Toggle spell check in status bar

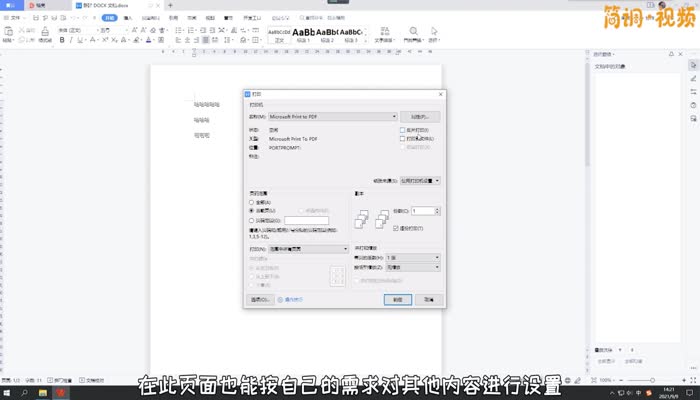(60, 380)
